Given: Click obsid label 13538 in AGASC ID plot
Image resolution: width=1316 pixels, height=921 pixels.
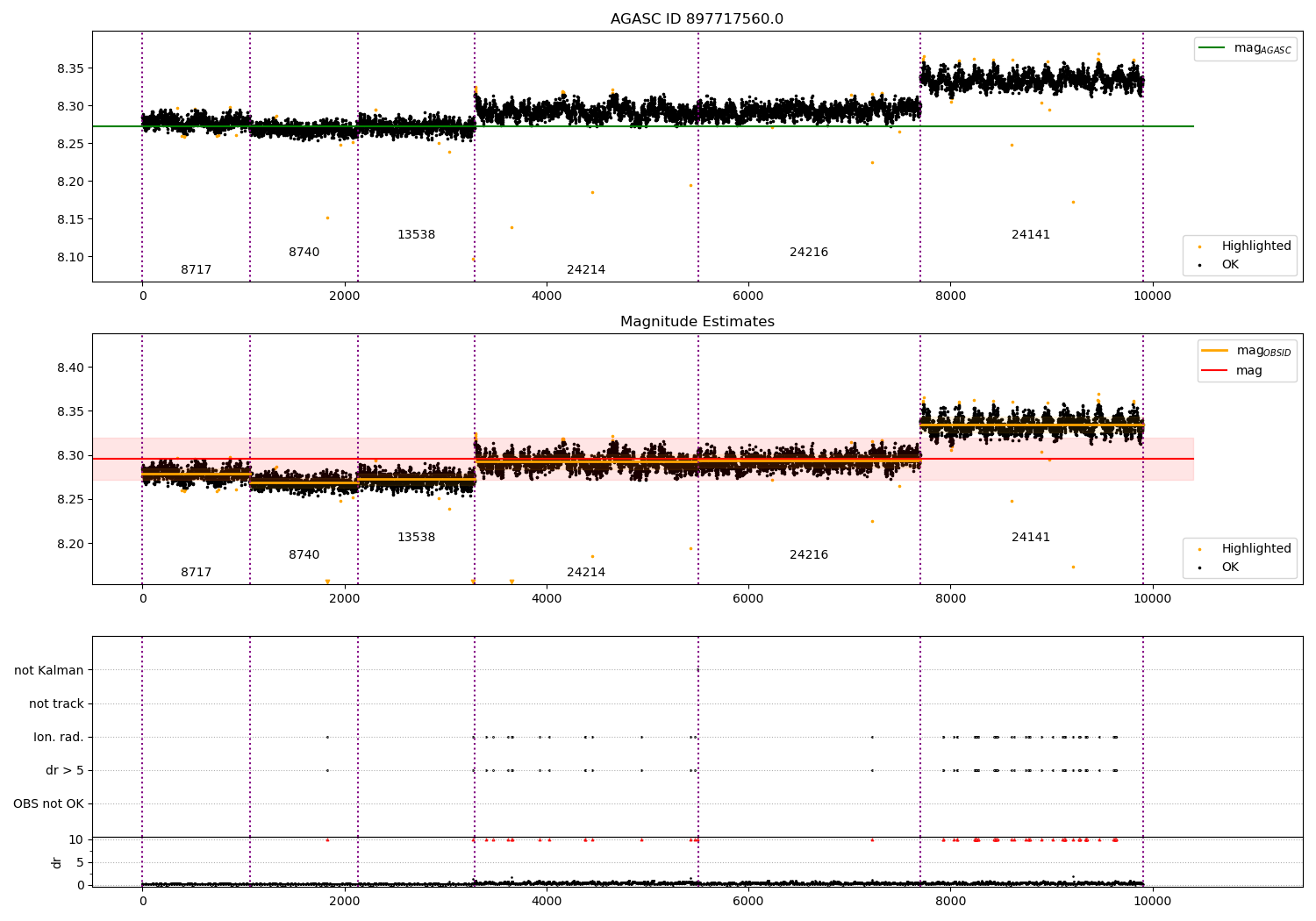Looking at the screenshot, I should click(x=417, y=235).
